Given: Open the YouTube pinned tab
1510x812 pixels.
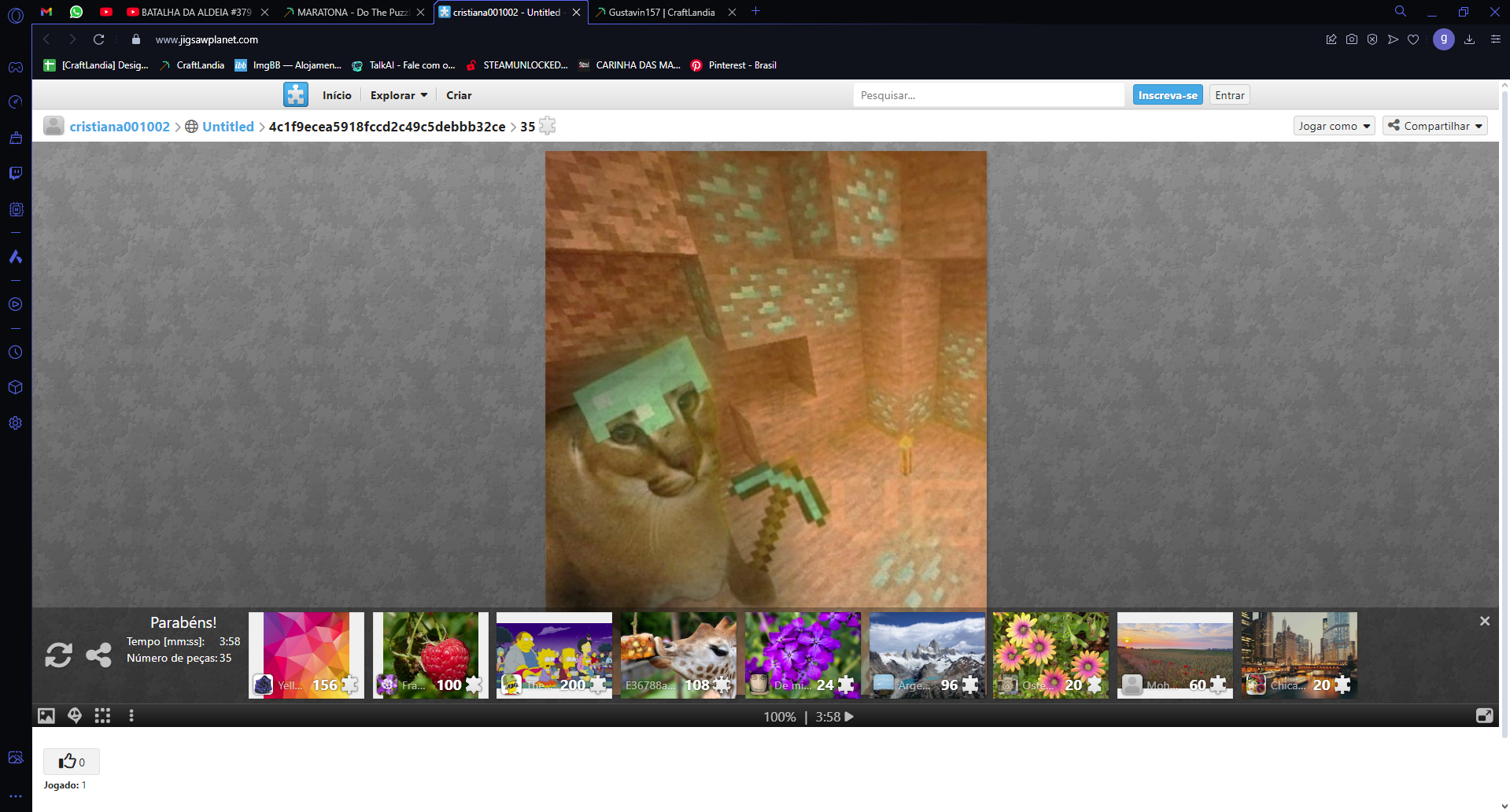Looking at the screenshot, I should coord(106,12).
